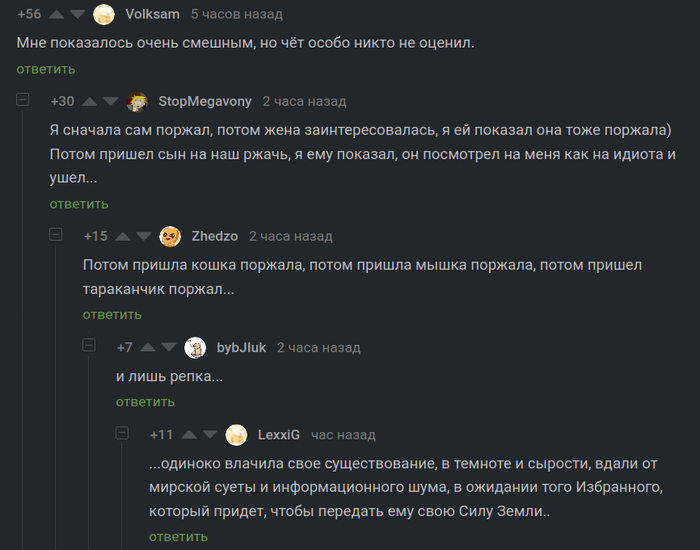
Task: Collapse LexxiG's comment thread
Action: pyautogui.click(x=122, y=433)
